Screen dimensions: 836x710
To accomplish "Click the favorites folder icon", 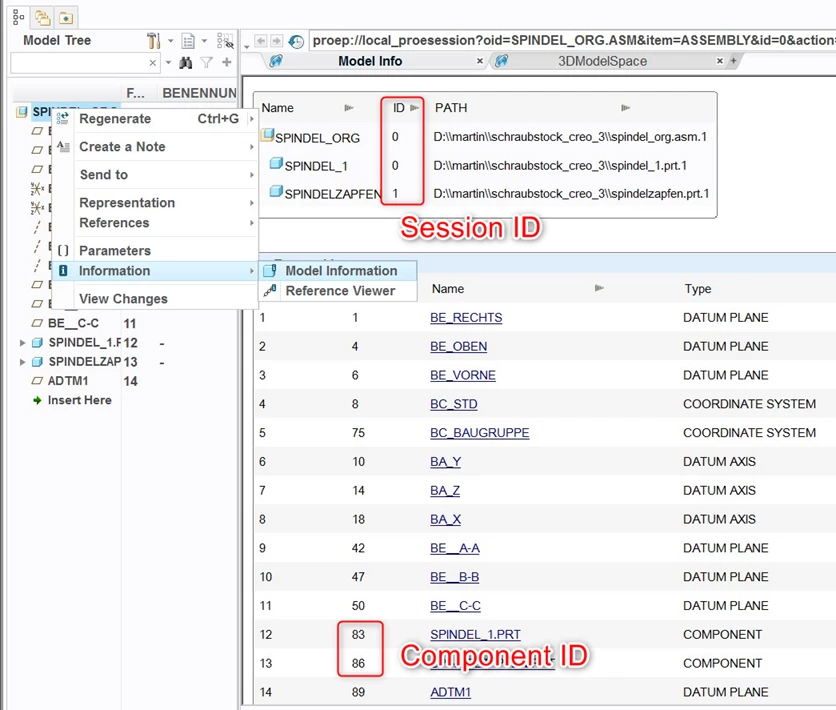I will pos(66,18).
